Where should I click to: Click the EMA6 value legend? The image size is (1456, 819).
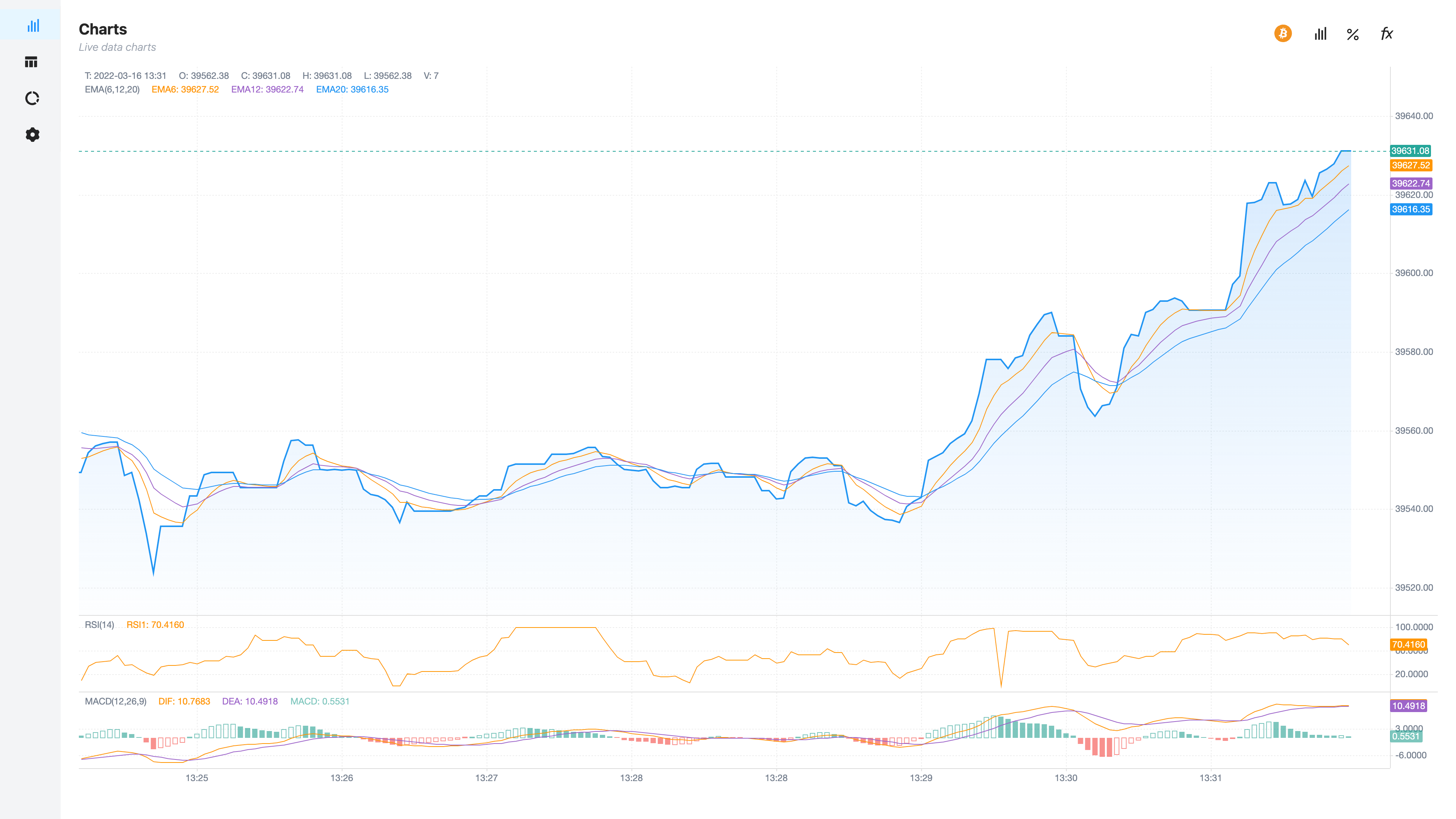185,89
